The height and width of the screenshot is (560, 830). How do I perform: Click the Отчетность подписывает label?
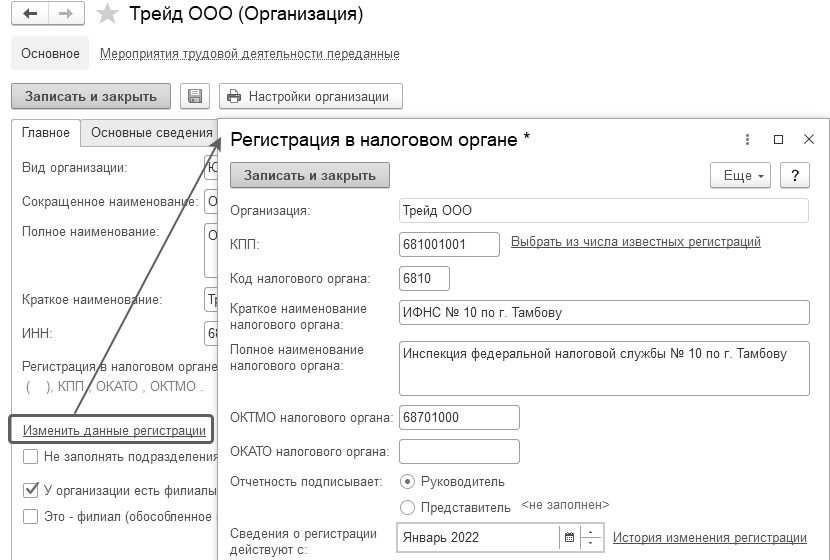coord(306,482)
